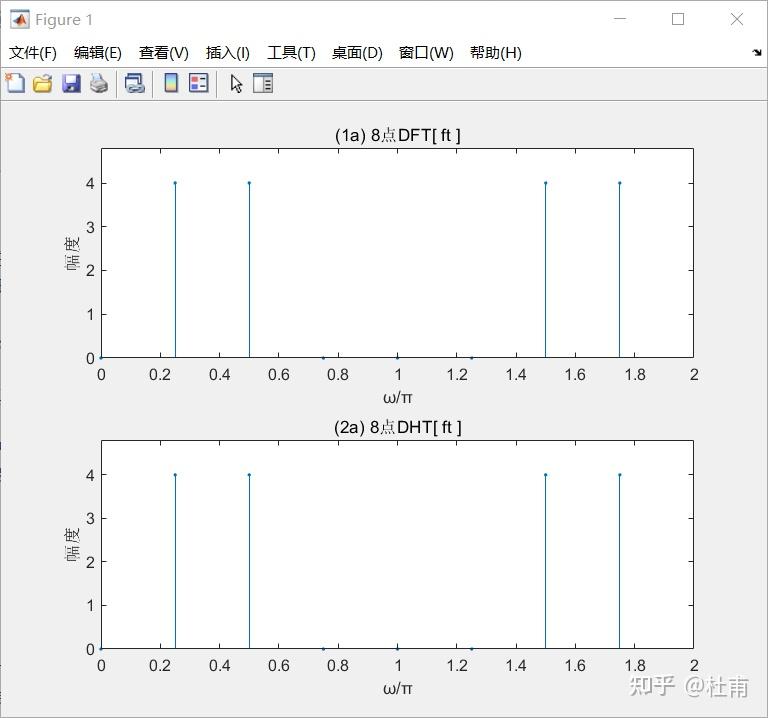Viewport: 768px width, 718px height.
Task: Open the 桌面(D) menu
Action: pos(357,52)
